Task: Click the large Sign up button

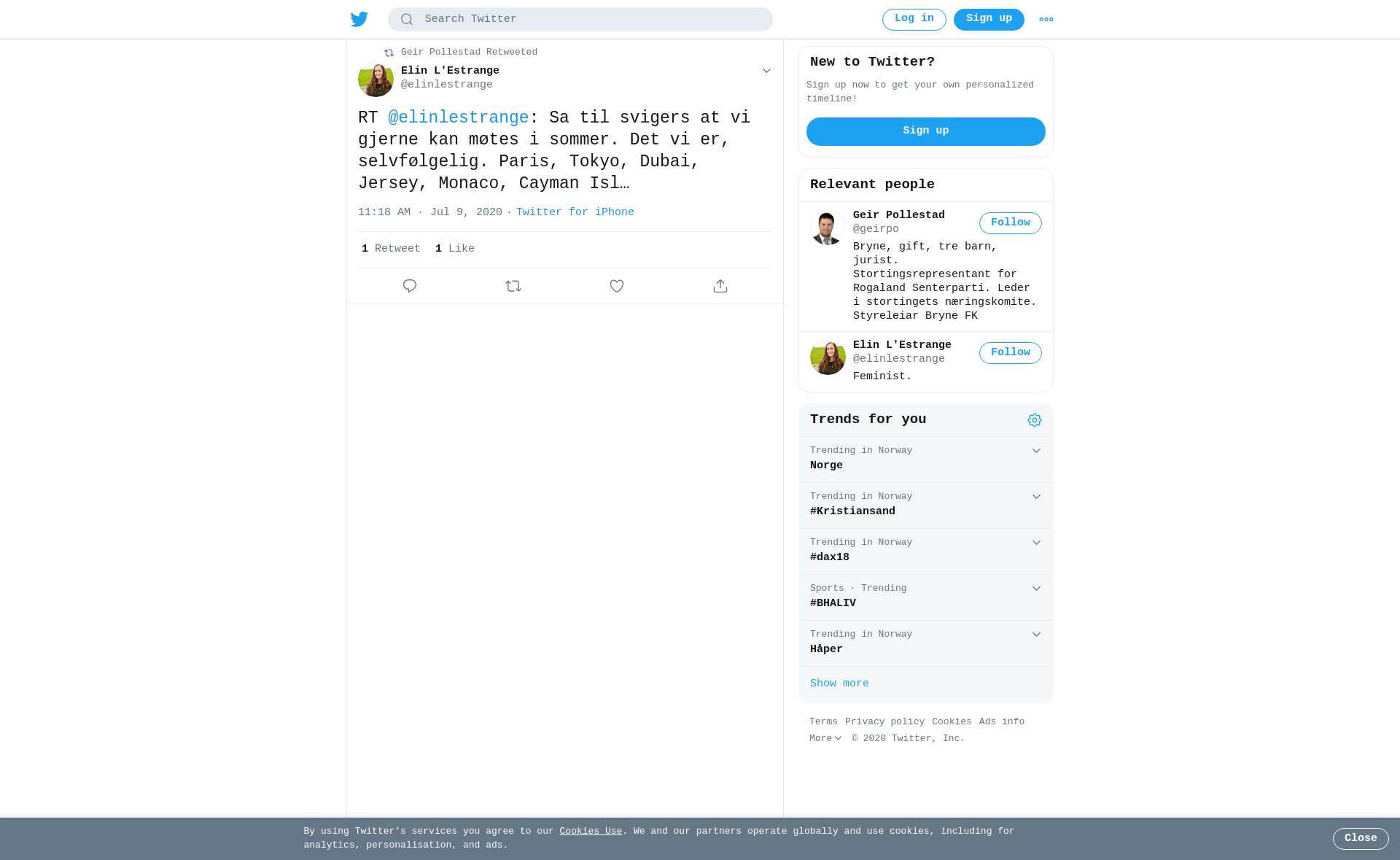Action: coord(926,131)
